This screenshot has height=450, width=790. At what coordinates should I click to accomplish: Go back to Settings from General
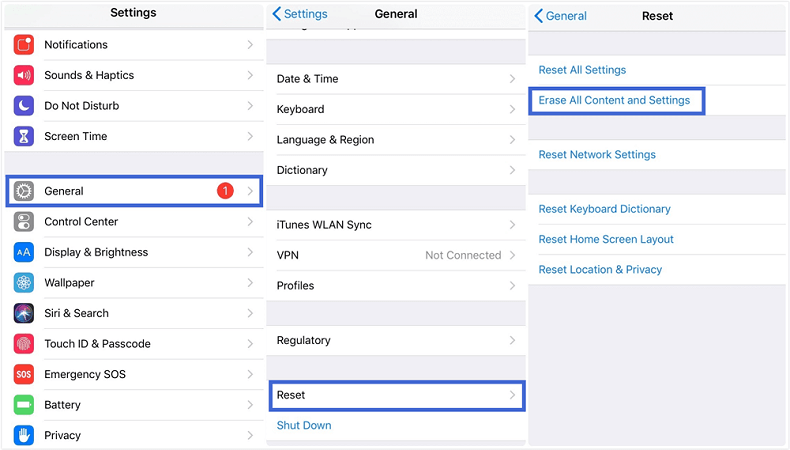(x=301, y=14)
